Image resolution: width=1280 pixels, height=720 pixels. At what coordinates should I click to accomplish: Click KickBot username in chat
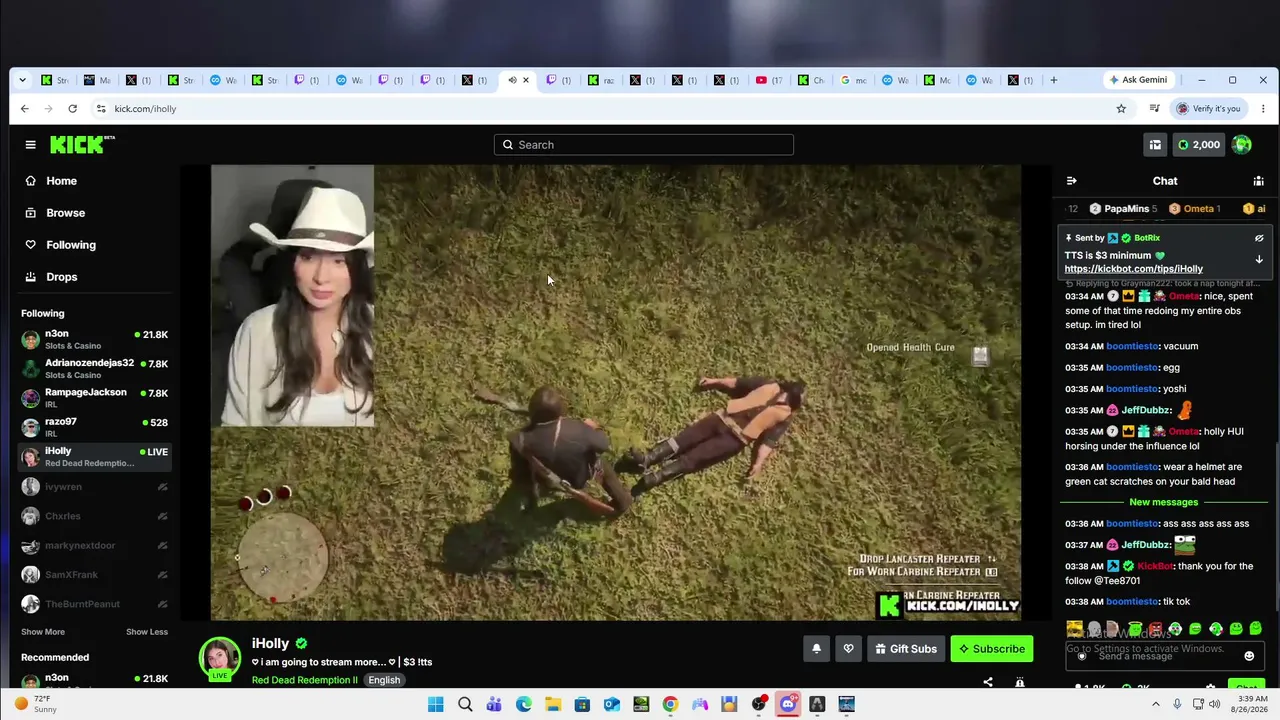1154,566
